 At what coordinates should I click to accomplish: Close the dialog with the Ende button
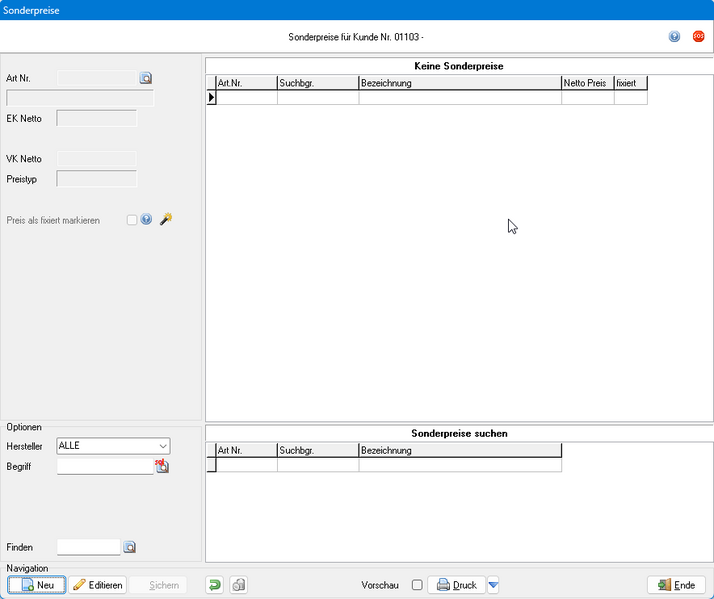(677, 585)
